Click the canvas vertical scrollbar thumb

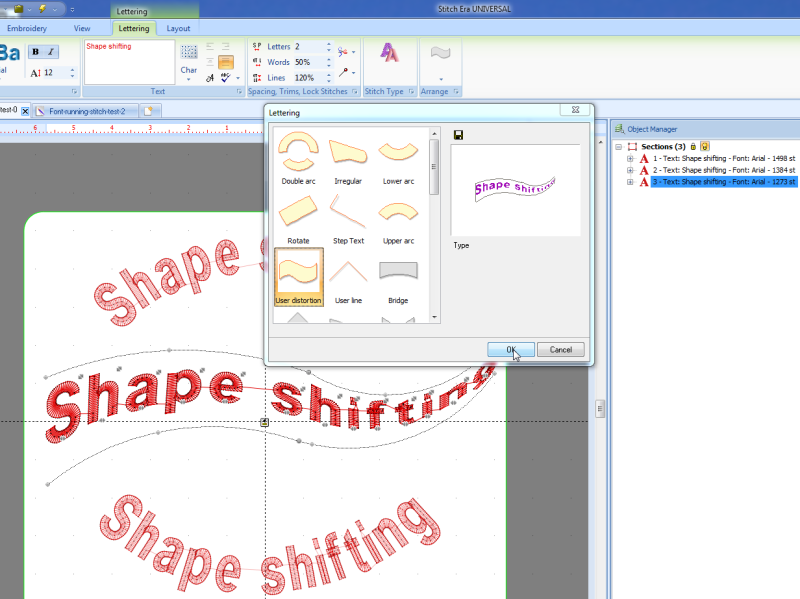[x=600, y=409]
